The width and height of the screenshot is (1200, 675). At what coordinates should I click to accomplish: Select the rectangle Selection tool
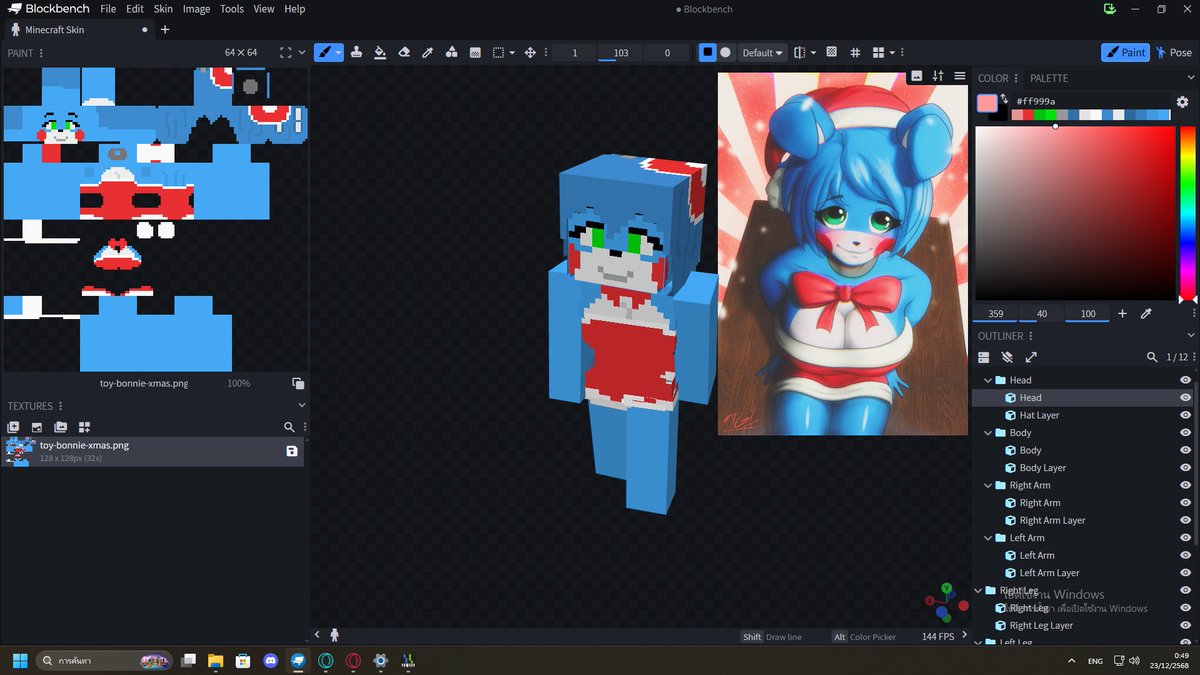499,52
